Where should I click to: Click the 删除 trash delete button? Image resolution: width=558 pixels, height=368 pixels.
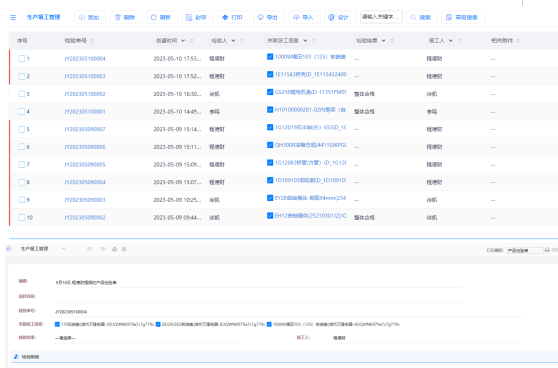click(x=126, y=17)
